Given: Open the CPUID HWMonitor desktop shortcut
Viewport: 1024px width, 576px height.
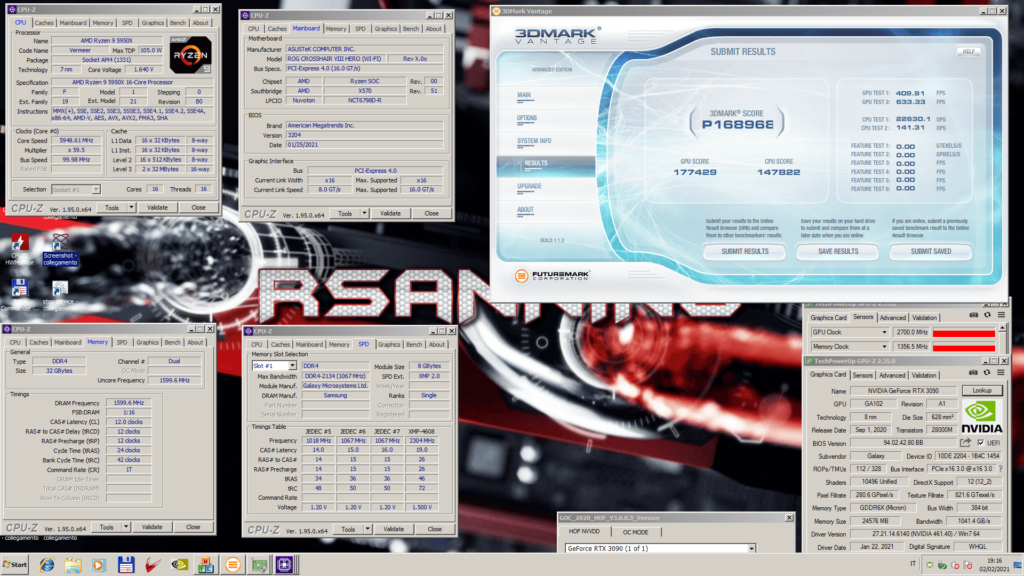Looking at the screenshot, I should pos(19,248).
